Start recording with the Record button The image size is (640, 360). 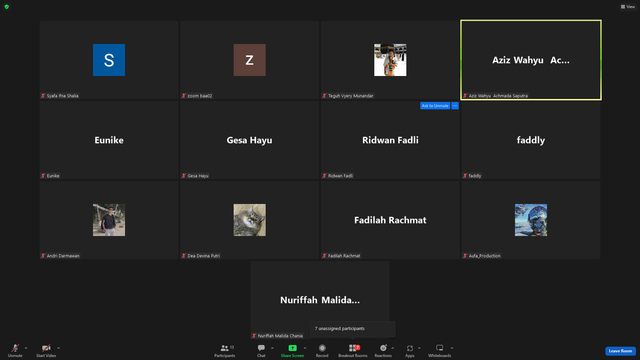click(x=322, y=350)
